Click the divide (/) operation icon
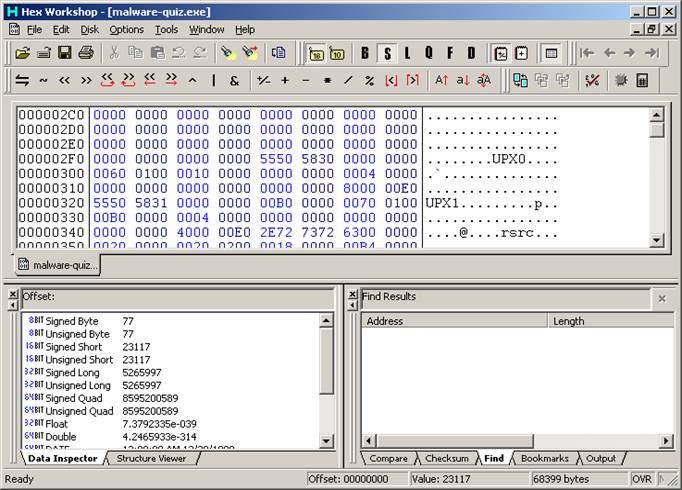The height and width of the screenshot is (490, 682). point(348,80)
